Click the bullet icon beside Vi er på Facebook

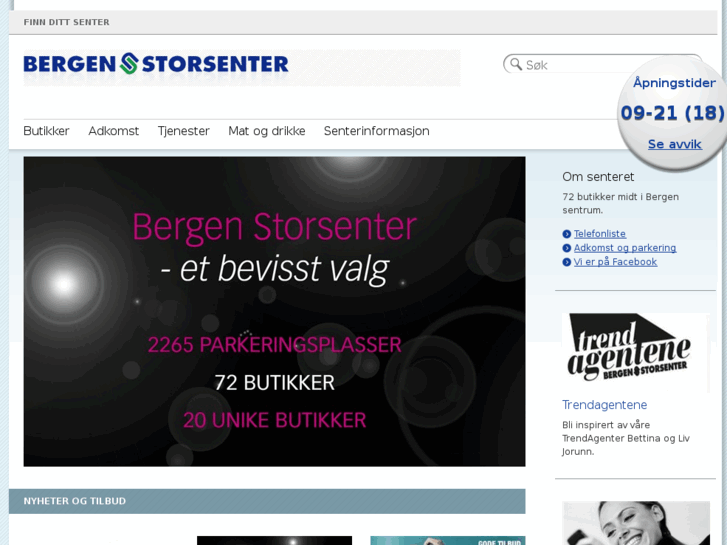(x=567, y=262)
